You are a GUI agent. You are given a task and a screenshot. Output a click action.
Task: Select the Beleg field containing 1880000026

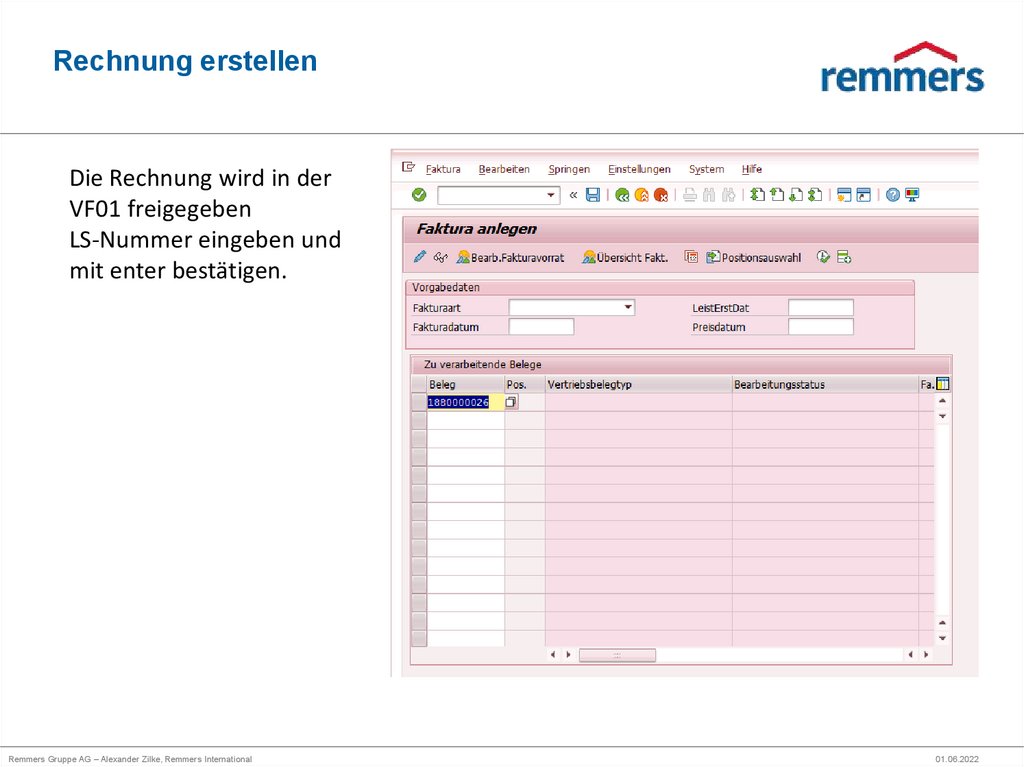(x=457, y=401)
